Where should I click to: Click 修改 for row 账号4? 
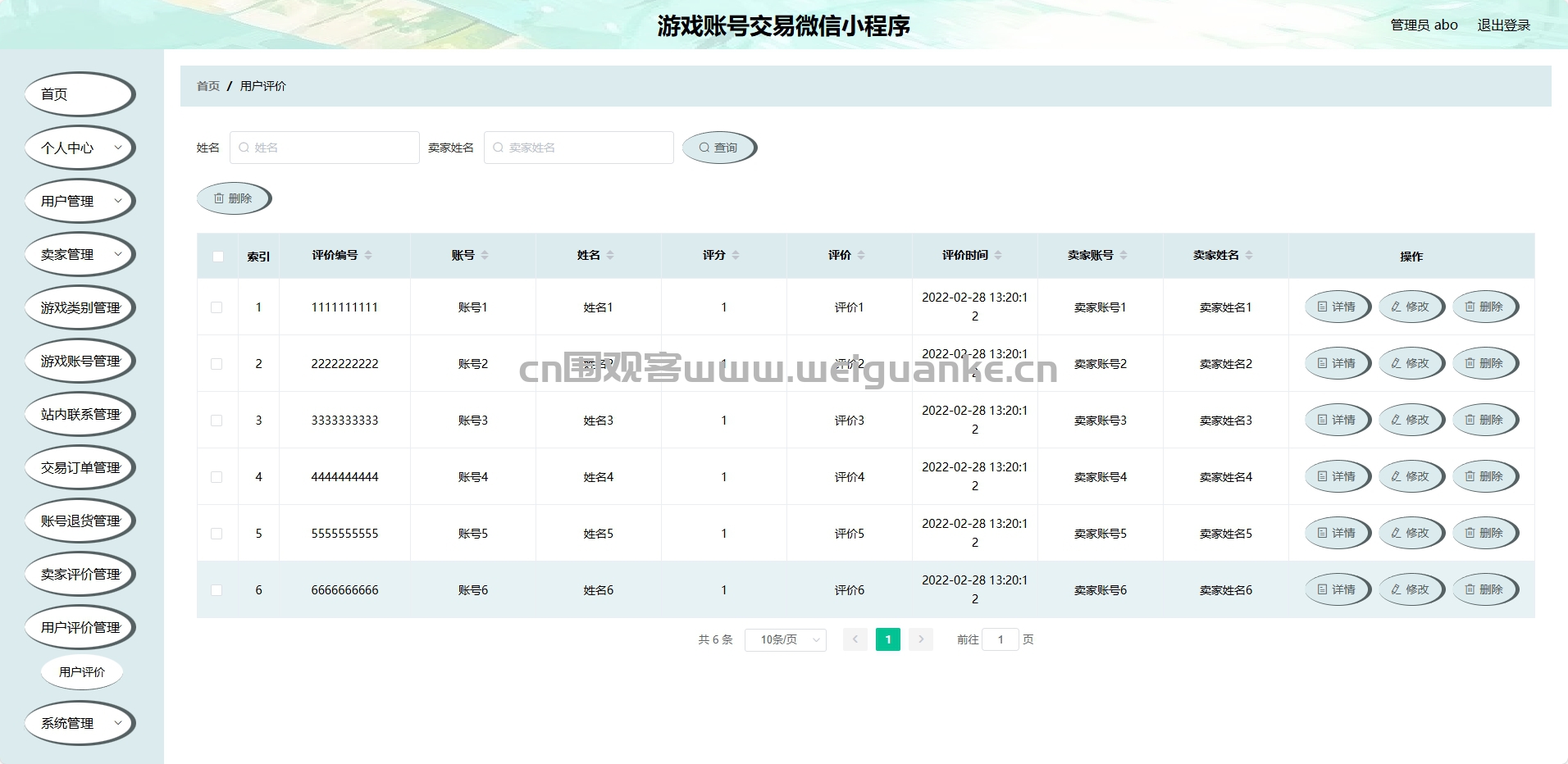pyautogui.click(x=1411, y=476)
